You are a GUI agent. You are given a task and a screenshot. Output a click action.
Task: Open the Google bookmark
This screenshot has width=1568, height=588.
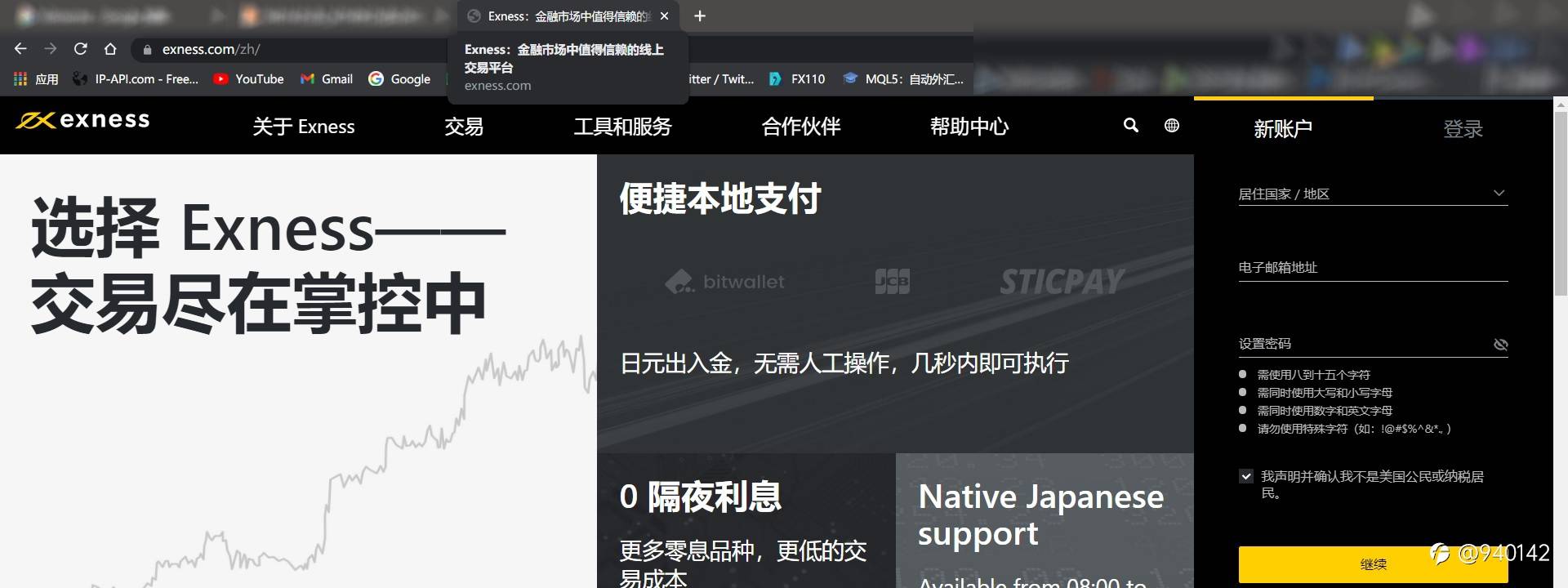pos(399,78)
